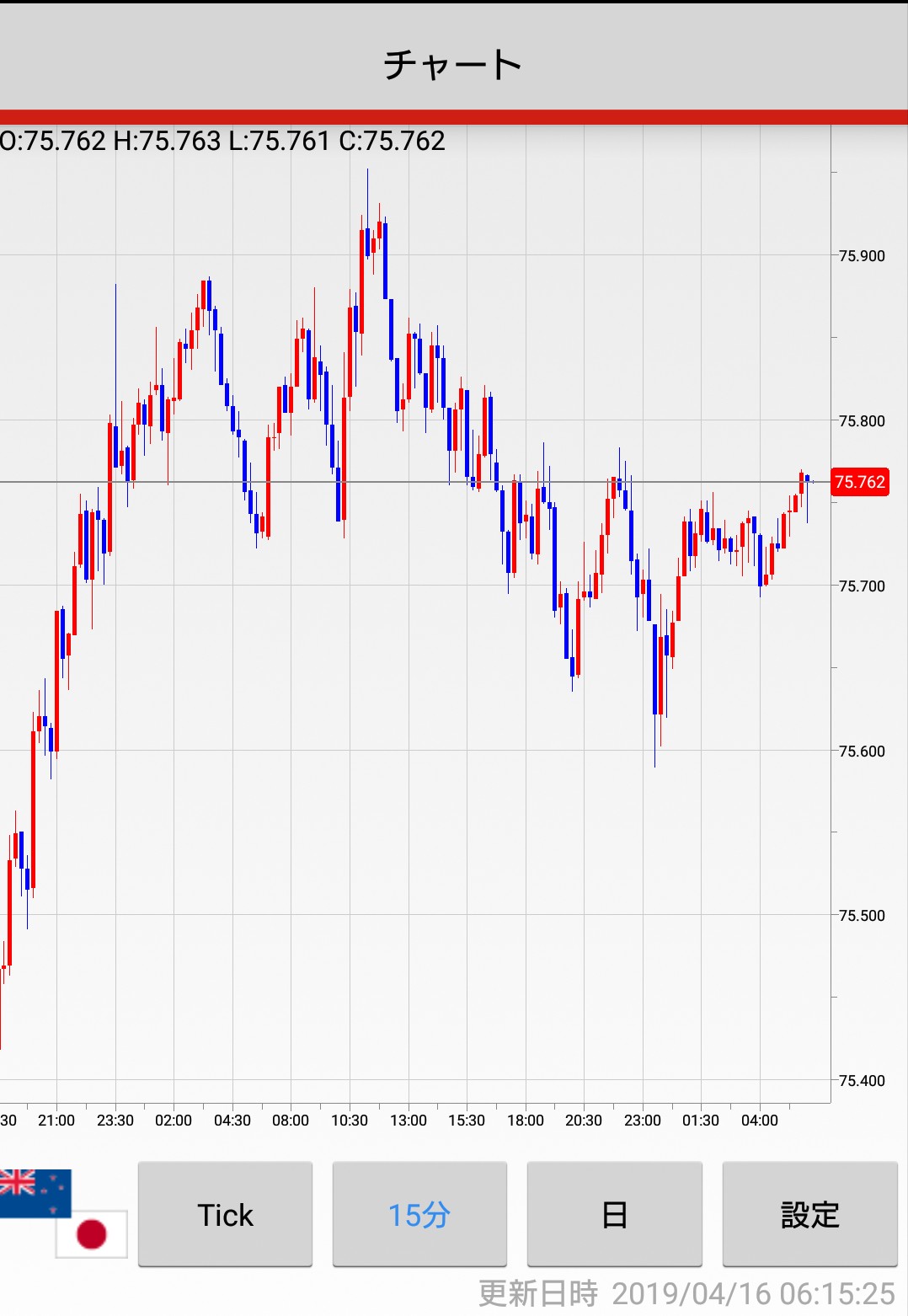Image resolution: width=908 pixels, height=1316 pixels.
Task: Select the 21:00 time axis marker
Action: tap(56, 1121)
